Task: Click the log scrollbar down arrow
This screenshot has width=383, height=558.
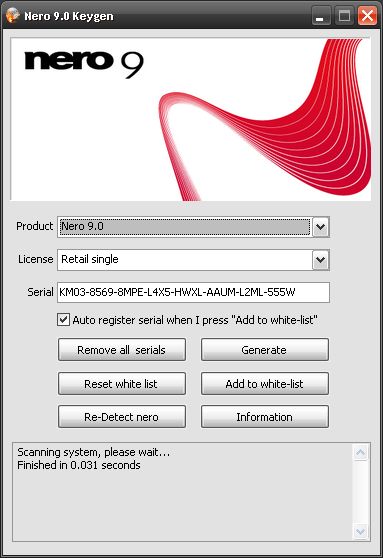Action: pos(361,532)
